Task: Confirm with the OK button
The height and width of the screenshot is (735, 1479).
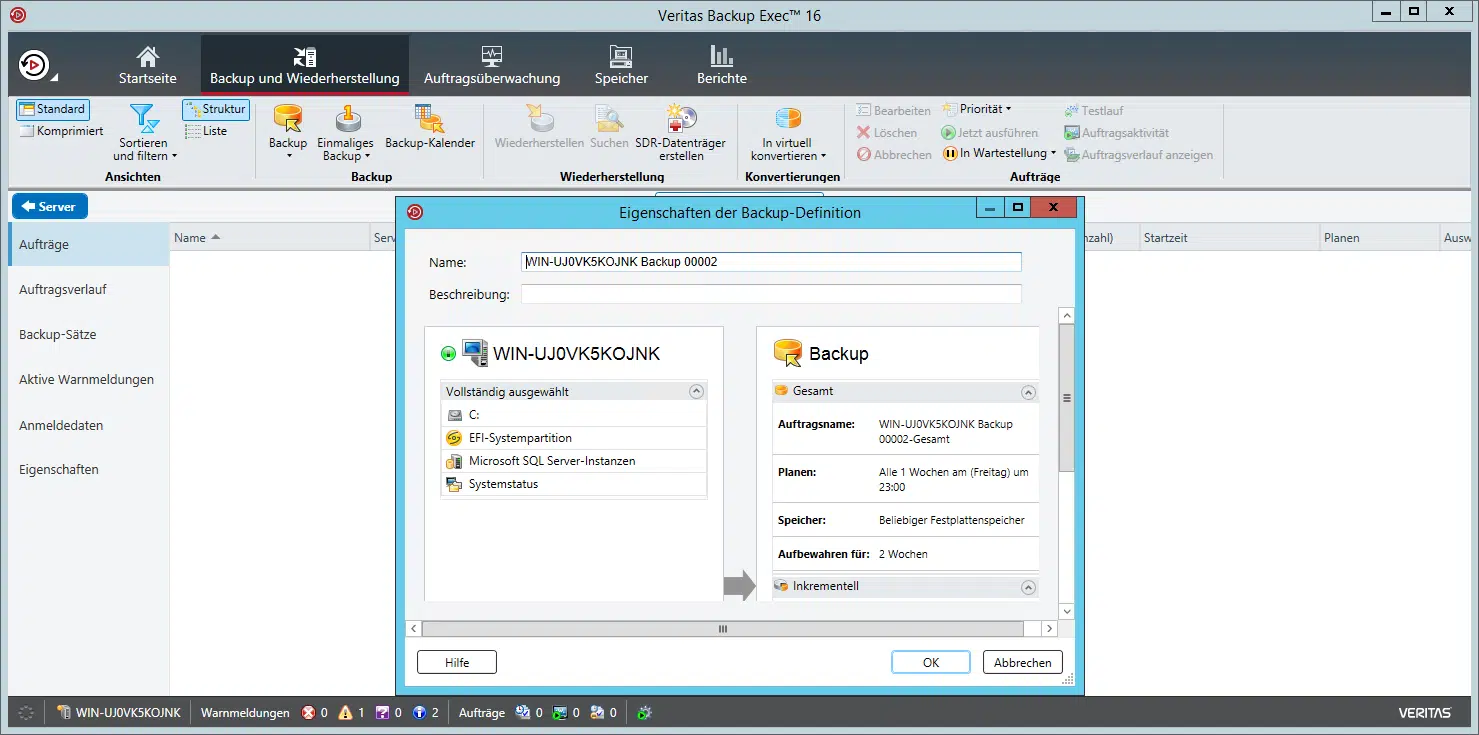Action: click(931, 662)
